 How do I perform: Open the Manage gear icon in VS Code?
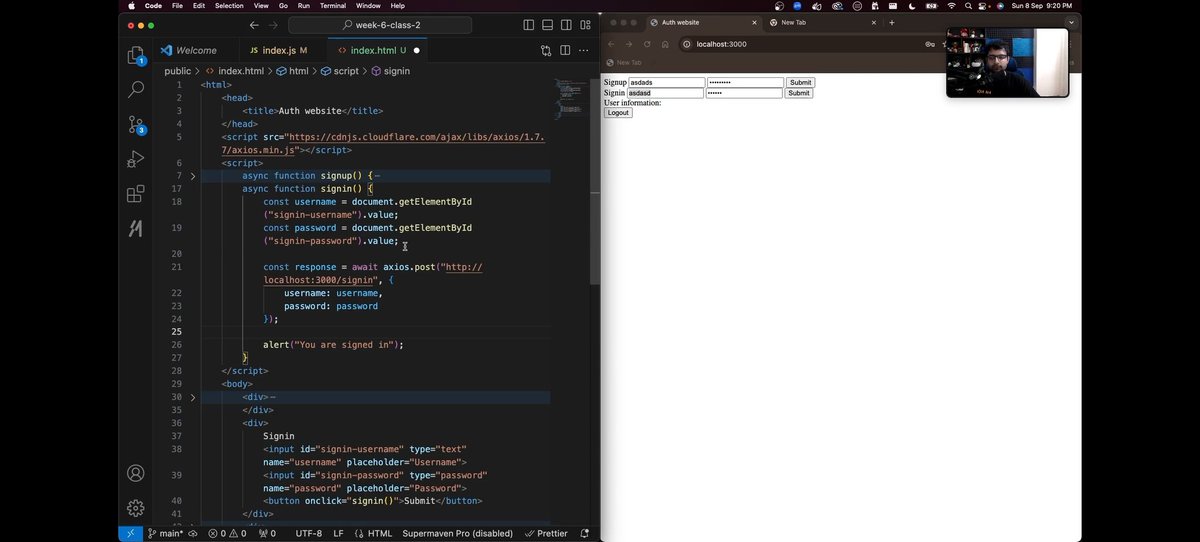coord(136,508)
